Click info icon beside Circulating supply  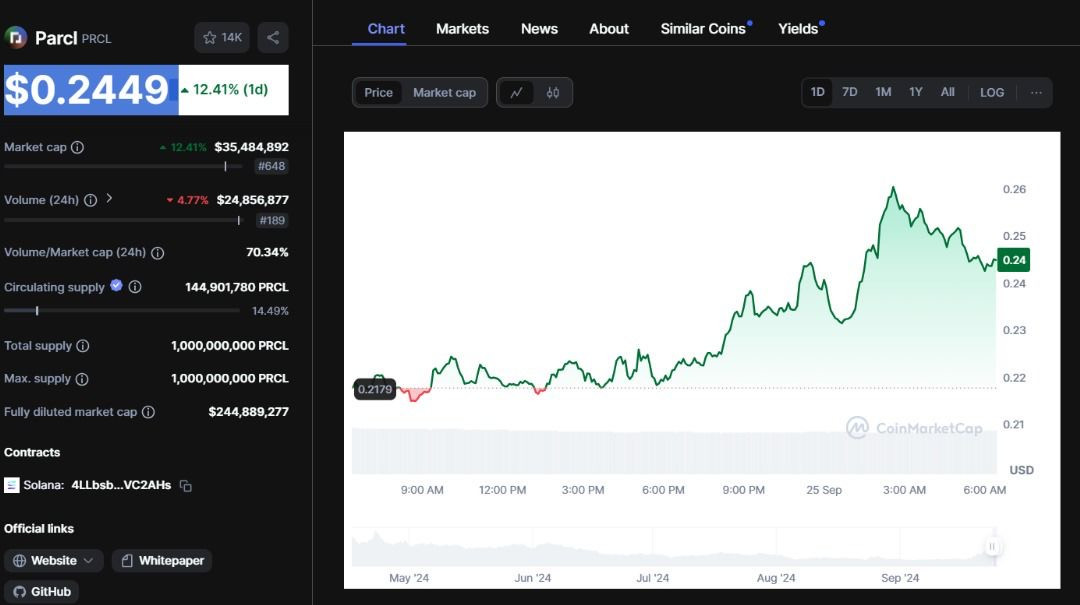(135, 287)
